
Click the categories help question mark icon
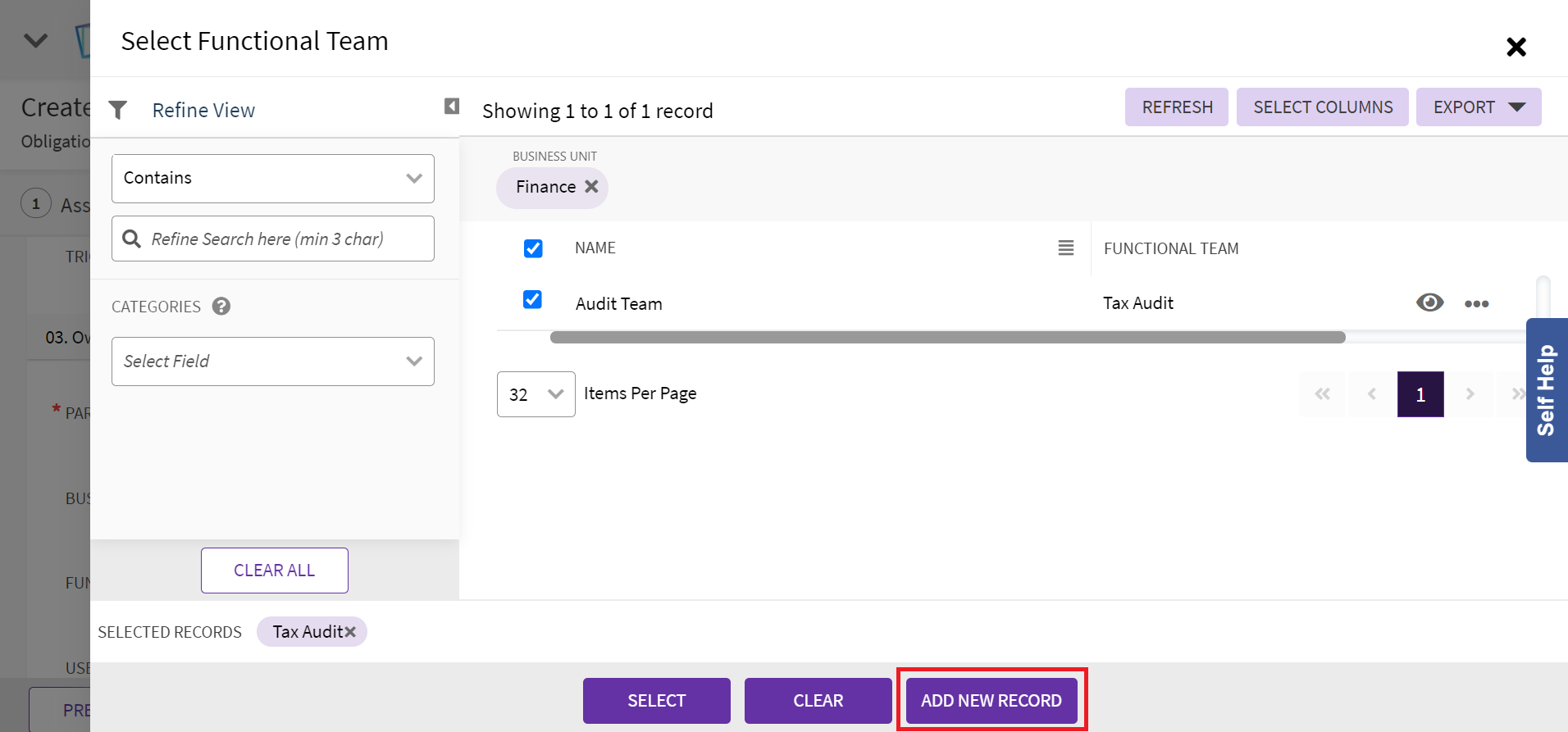click(x=221, y=306)
